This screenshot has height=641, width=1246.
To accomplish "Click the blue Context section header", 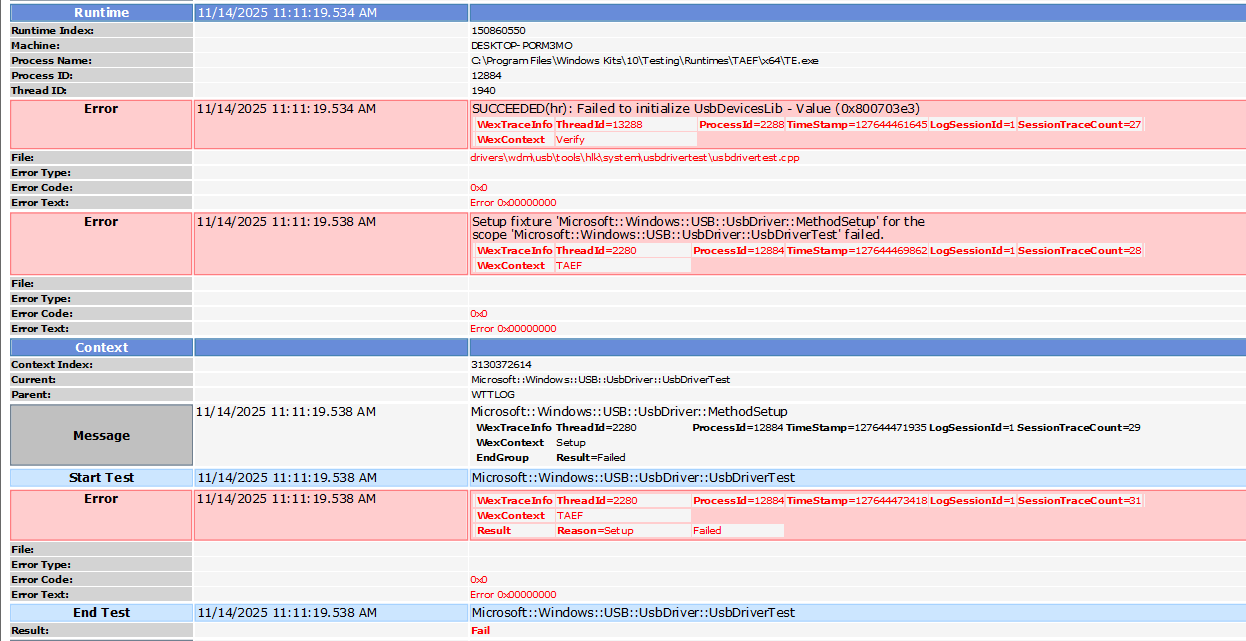I will click(x=101, y=348).
